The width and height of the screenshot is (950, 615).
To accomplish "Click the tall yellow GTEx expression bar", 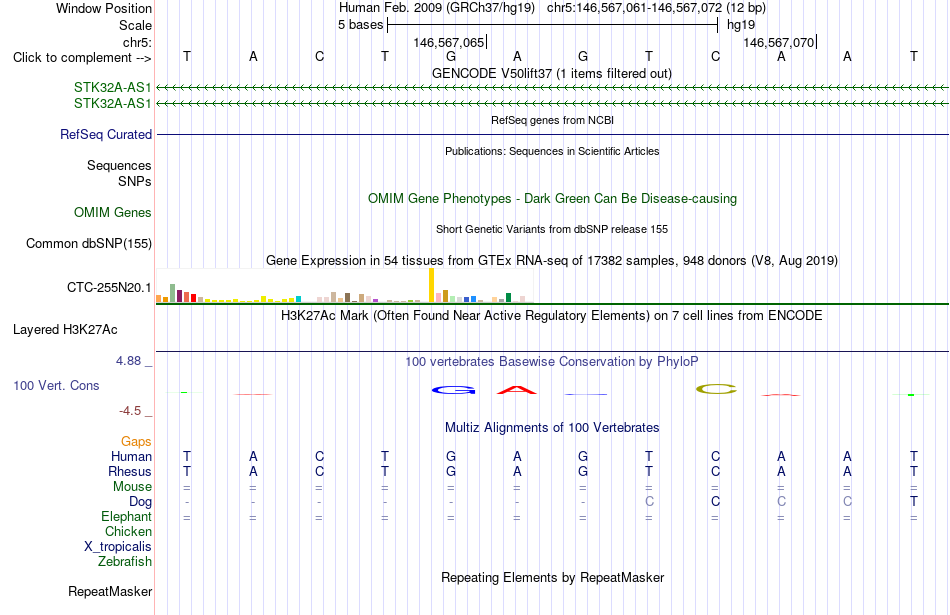I will tap(431, 285).
